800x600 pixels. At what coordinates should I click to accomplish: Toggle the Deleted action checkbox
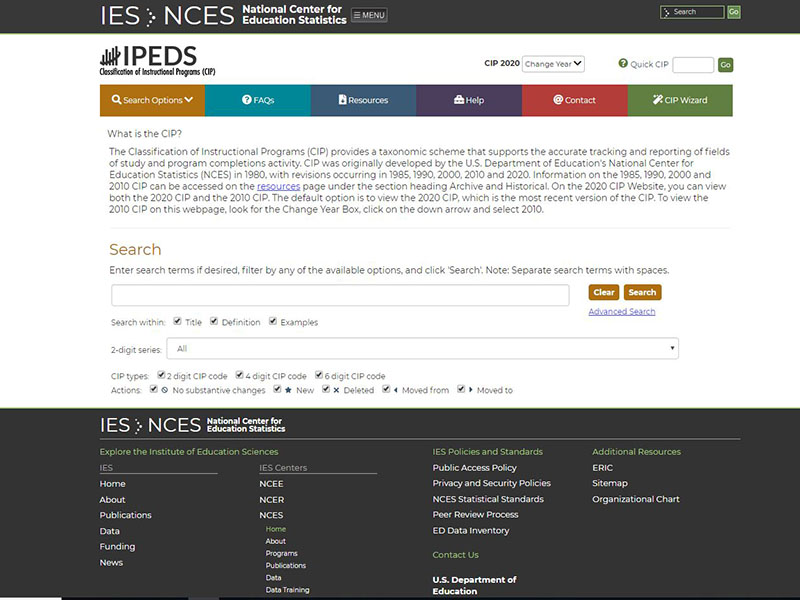(x=326, y=389)
